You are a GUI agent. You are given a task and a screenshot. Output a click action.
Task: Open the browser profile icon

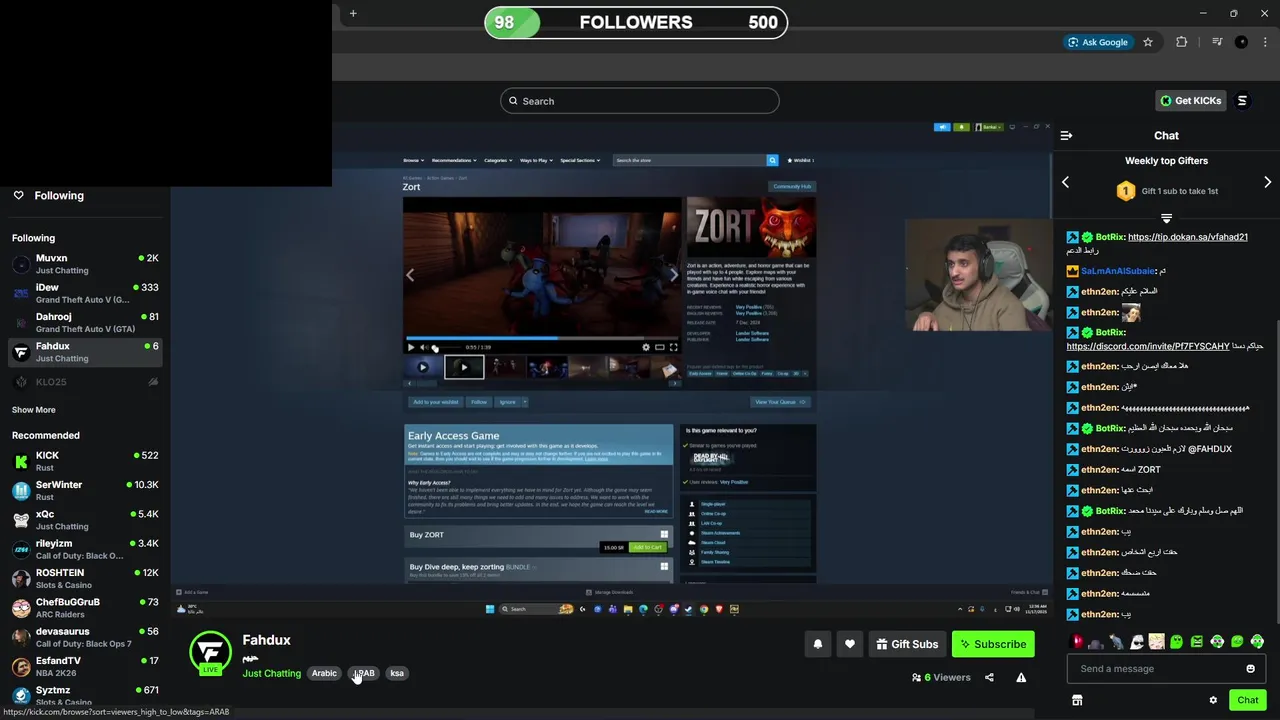[1241, 42]
